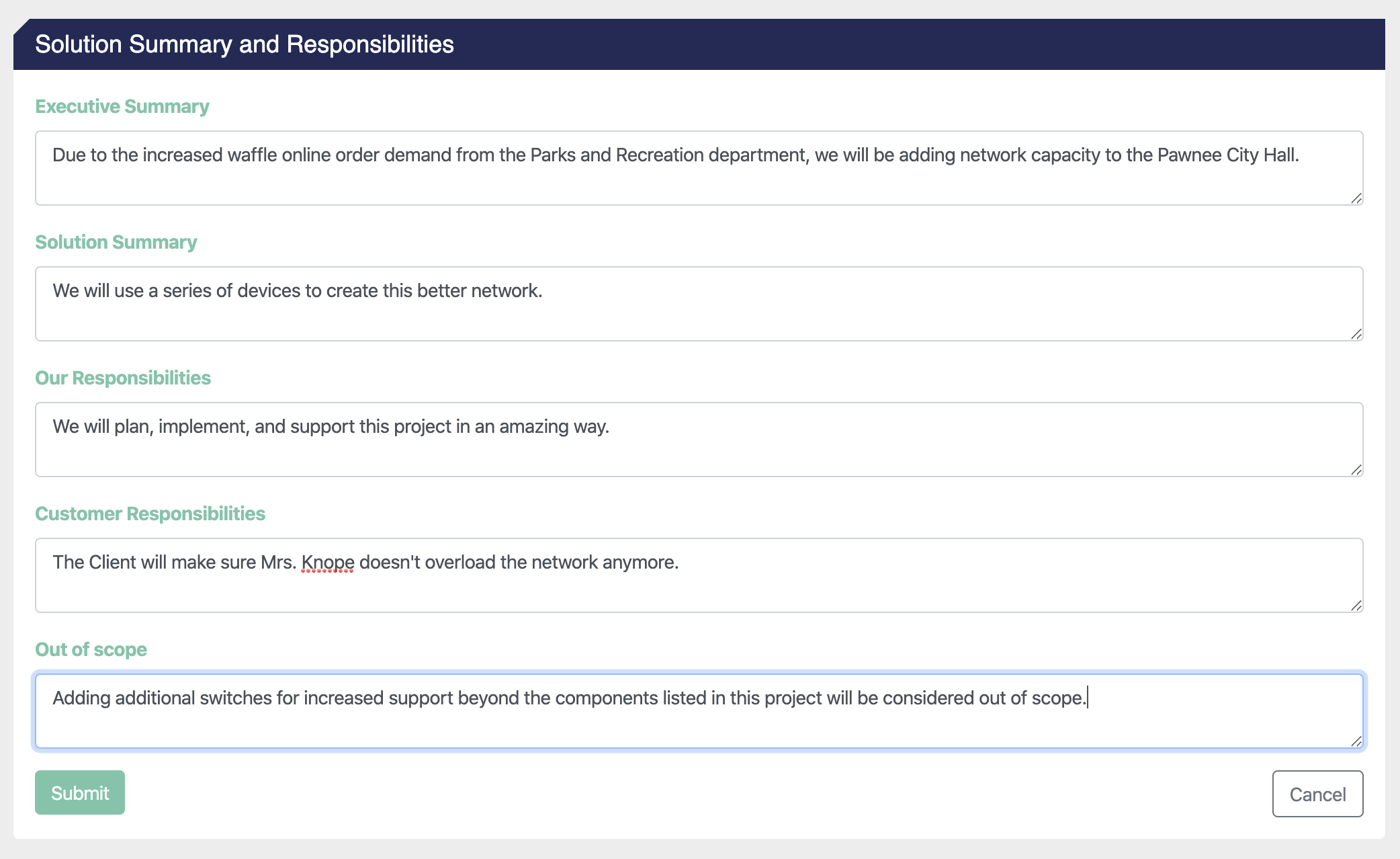
Task: Grab the Executive Summary resize handle
Action: point(1356,198)
